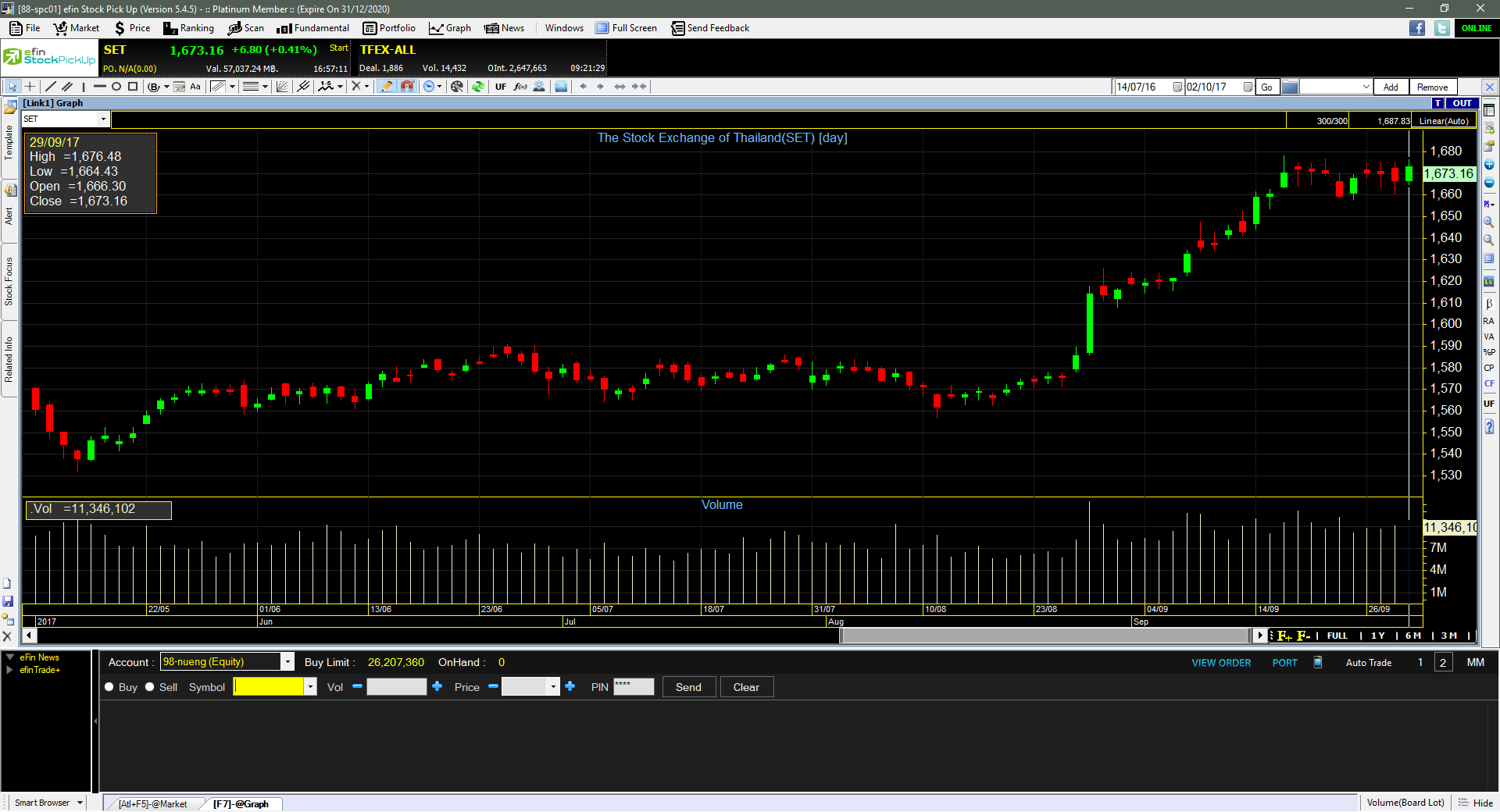
Task: Open the line style dropdown arrow
Action: click(266, 87)
